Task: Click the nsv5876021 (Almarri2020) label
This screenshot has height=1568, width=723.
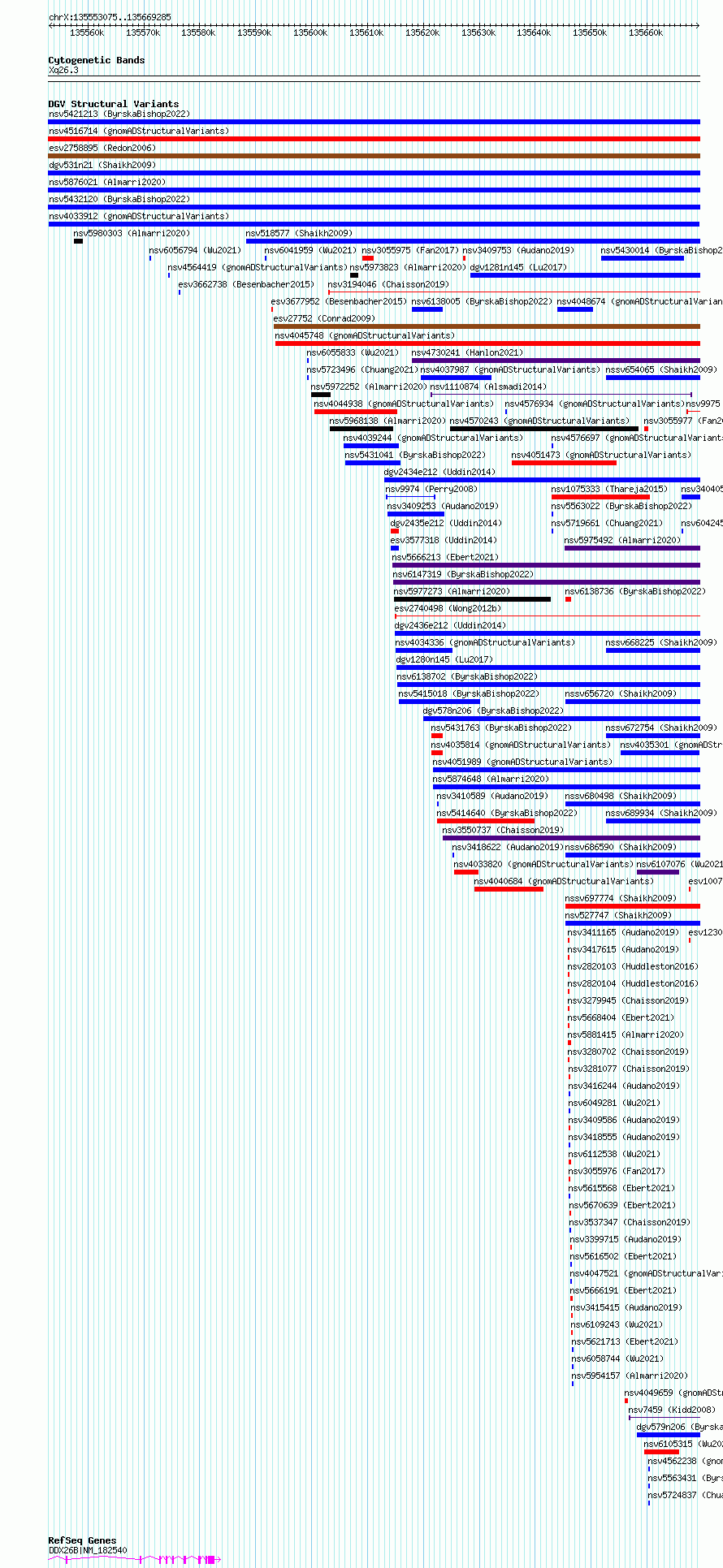Action: coord(106,183)
